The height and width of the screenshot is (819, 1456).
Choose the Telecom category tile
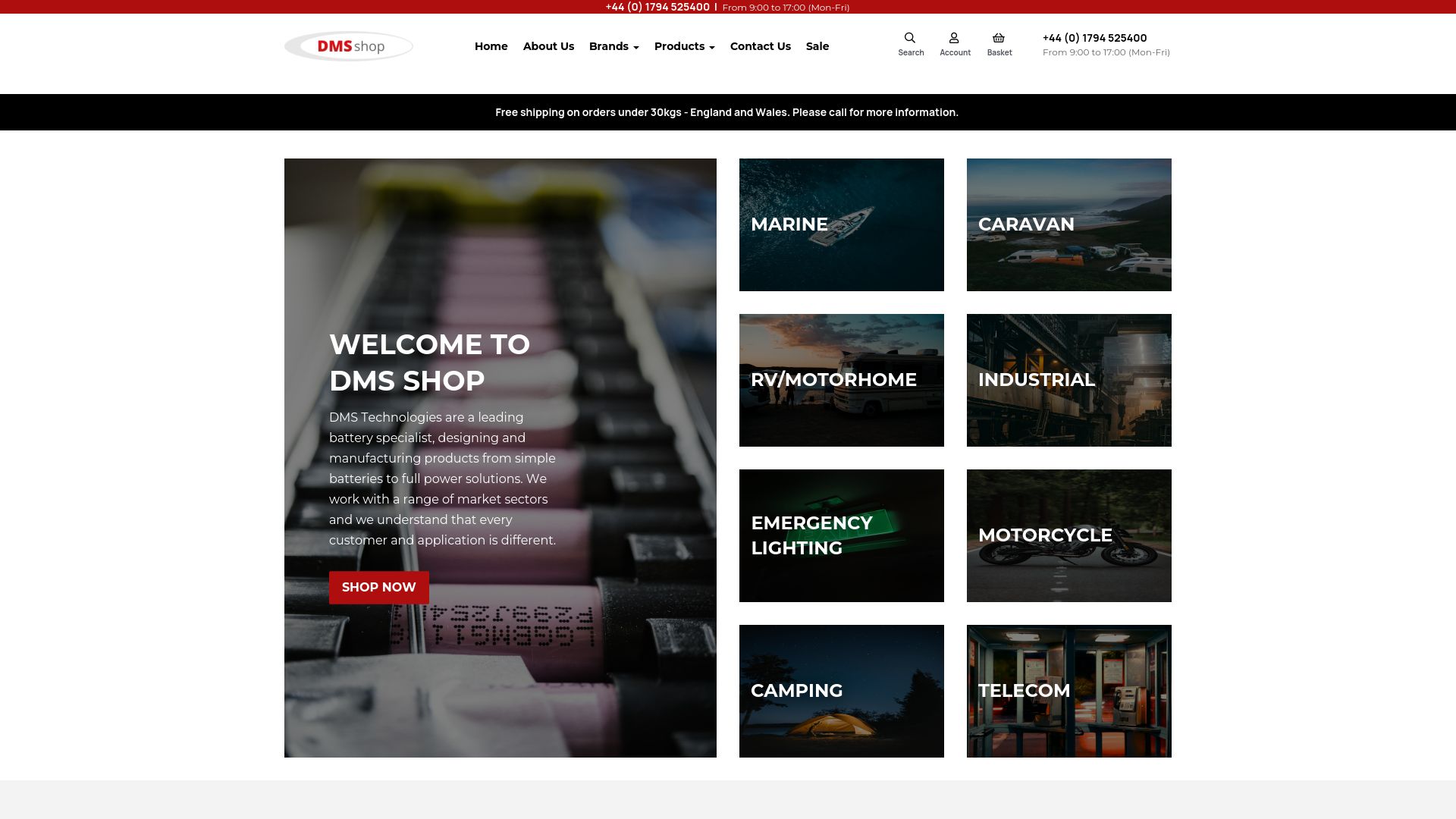(1068, 691)
